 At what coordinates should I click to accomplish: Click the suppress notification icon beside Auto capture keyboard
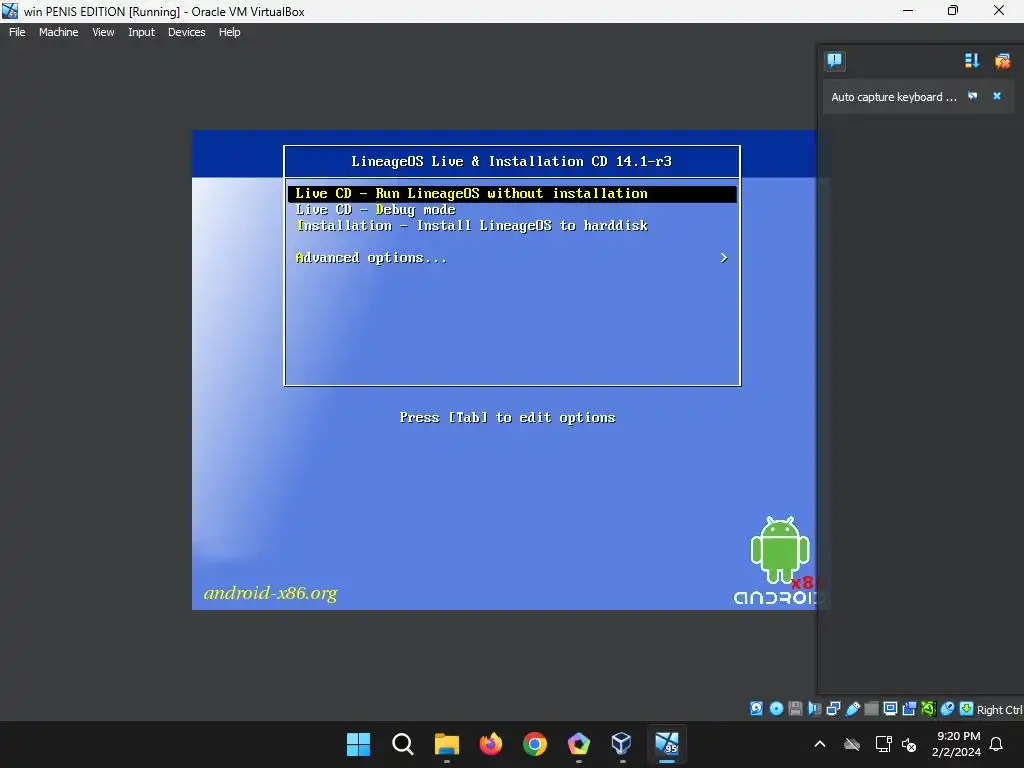click(972, 96)
